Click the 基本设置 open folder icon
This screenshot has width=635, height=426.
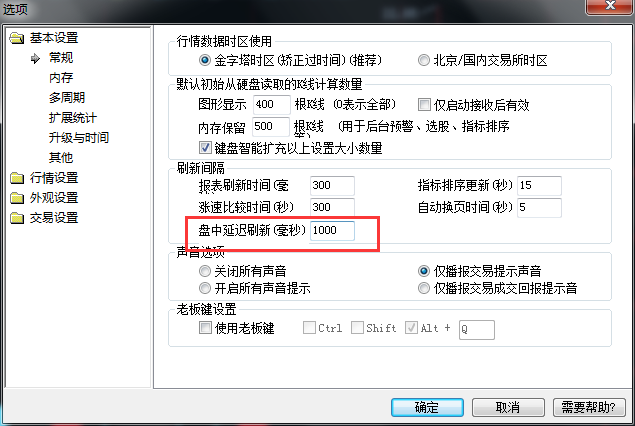pos(17,38)
